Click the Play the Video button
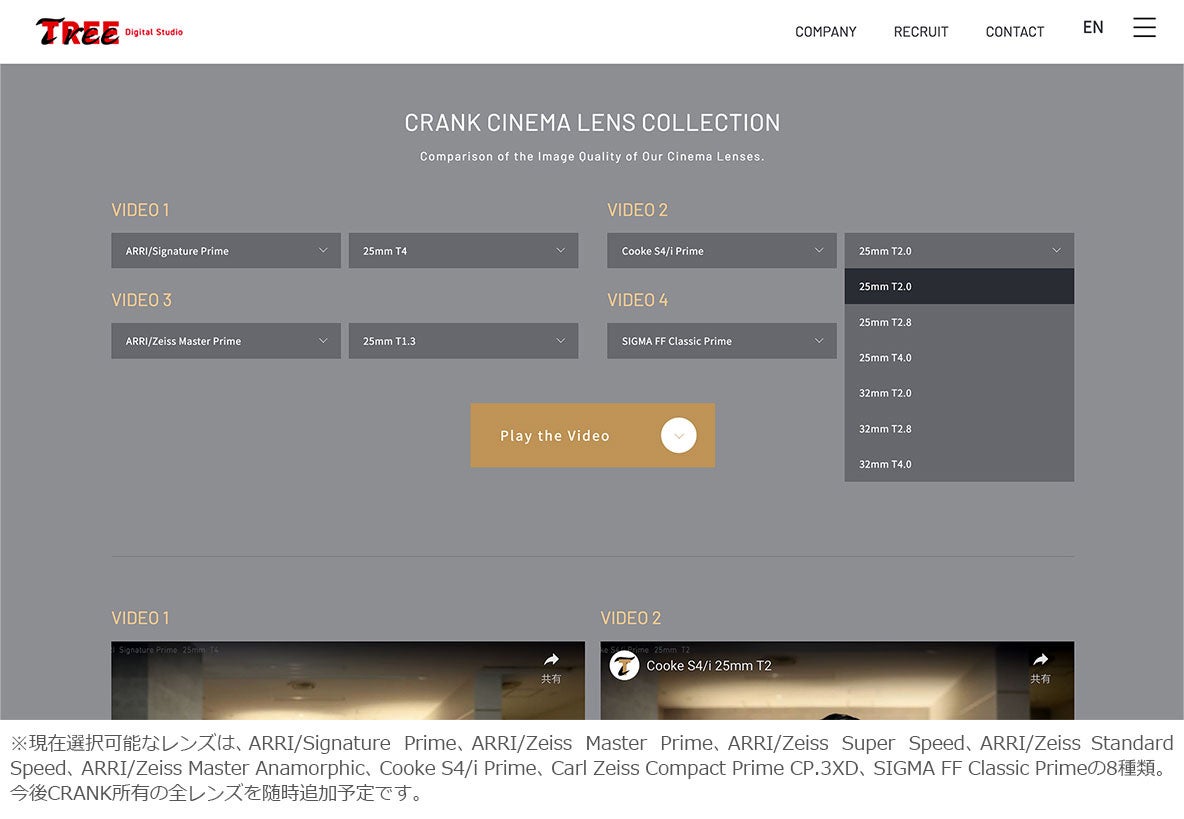The height and width of the screenshot is (819, 1184). pos(593,436)
